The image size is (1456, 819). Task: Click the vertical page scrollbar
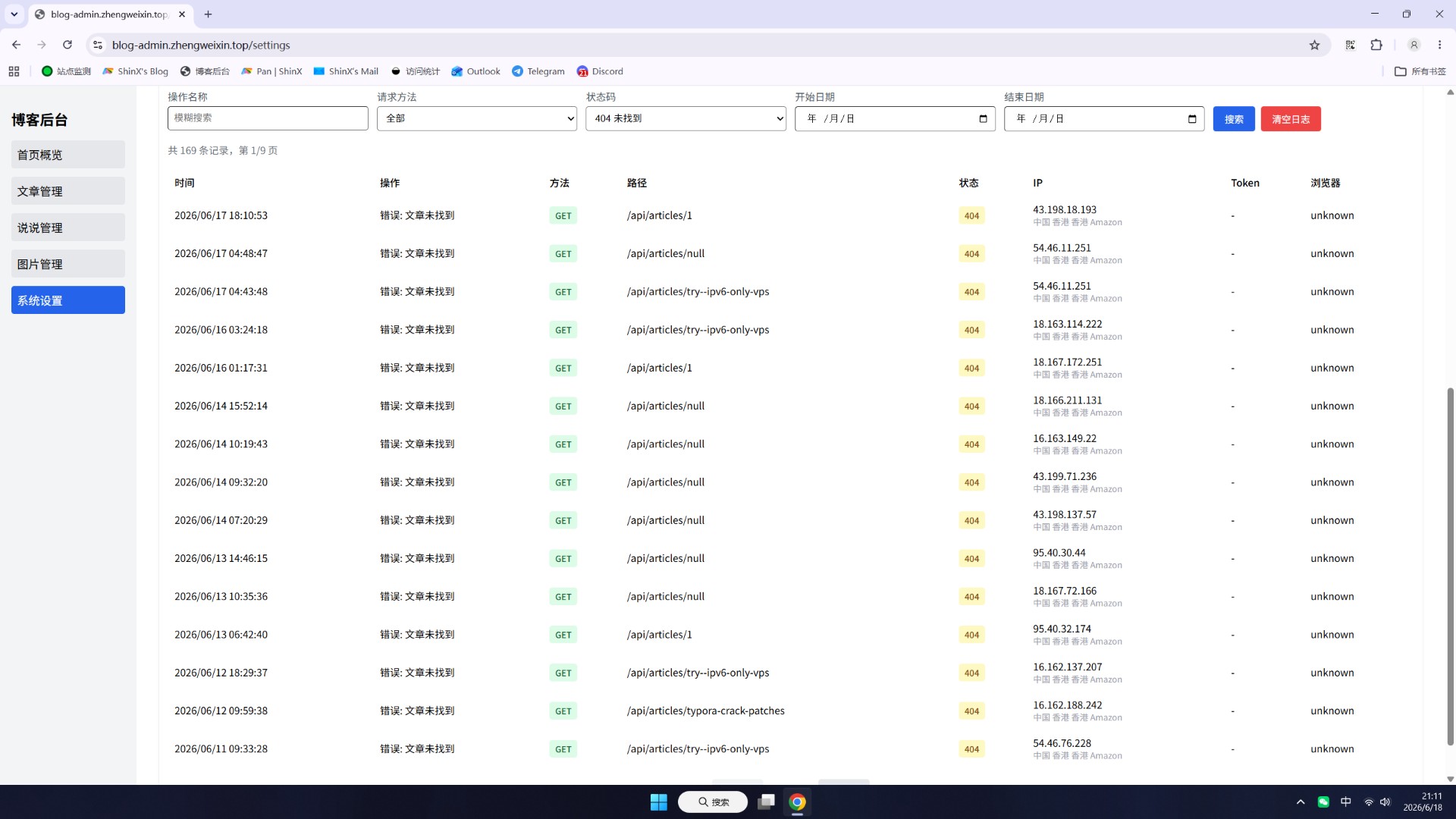click(x=1450, y=565)
